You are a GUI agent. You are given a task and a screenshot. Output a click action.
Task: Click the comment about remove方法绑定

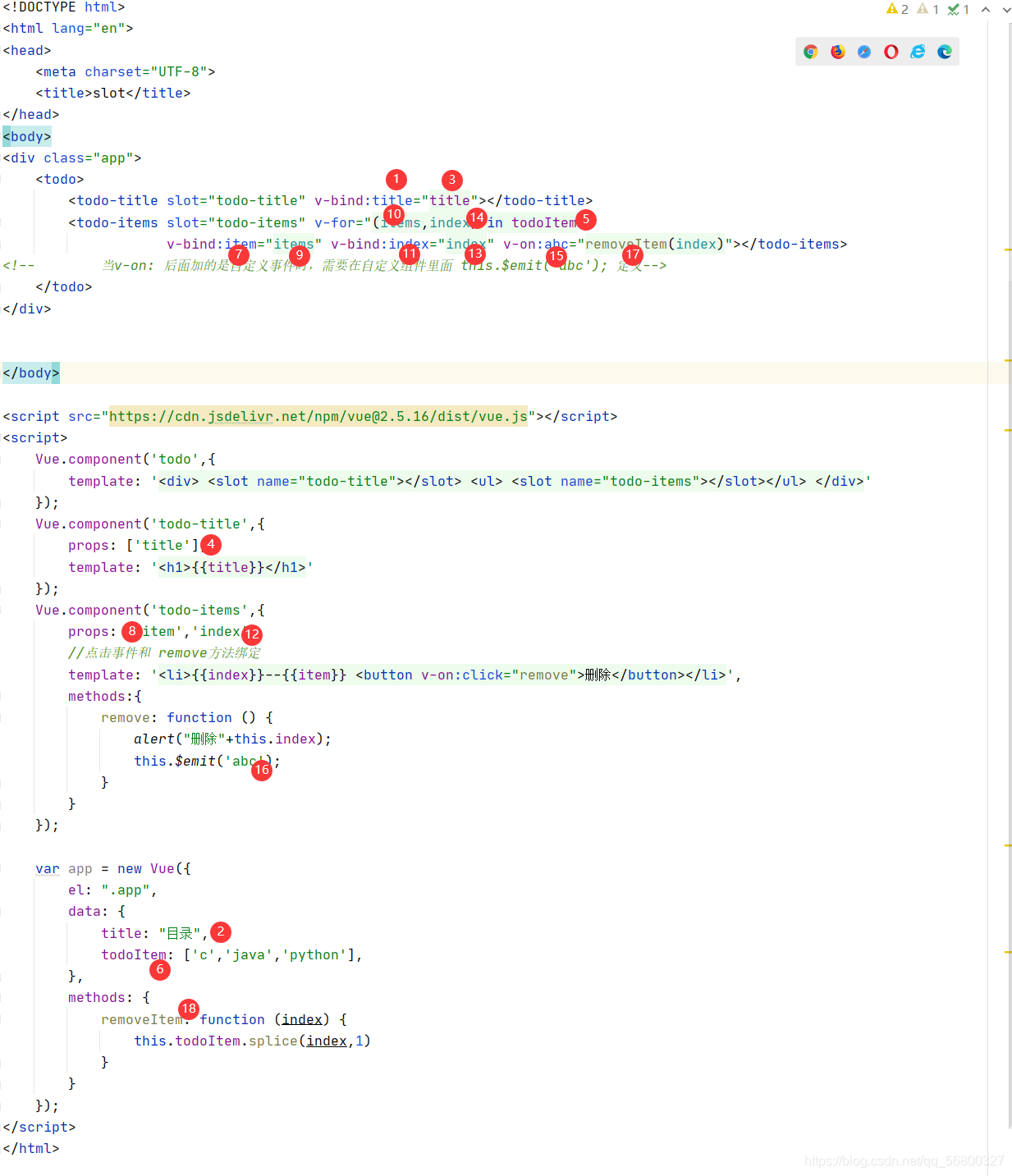164,653
